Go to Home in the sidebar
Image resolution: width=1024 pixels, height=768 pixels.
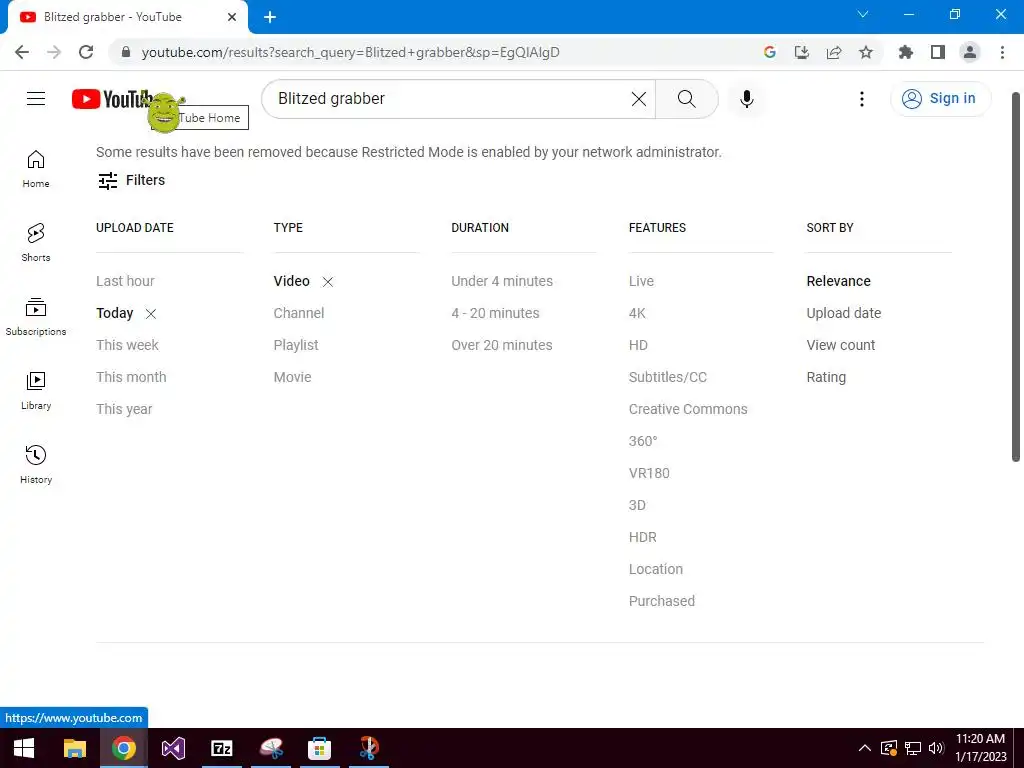coord(36,168)
